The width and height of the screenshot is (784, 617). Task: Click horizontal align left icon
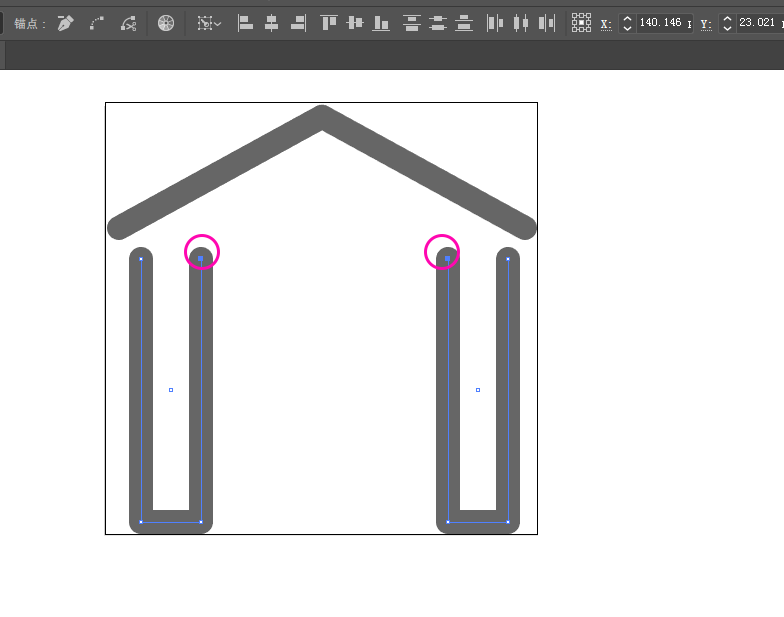[x=245, y=23]
